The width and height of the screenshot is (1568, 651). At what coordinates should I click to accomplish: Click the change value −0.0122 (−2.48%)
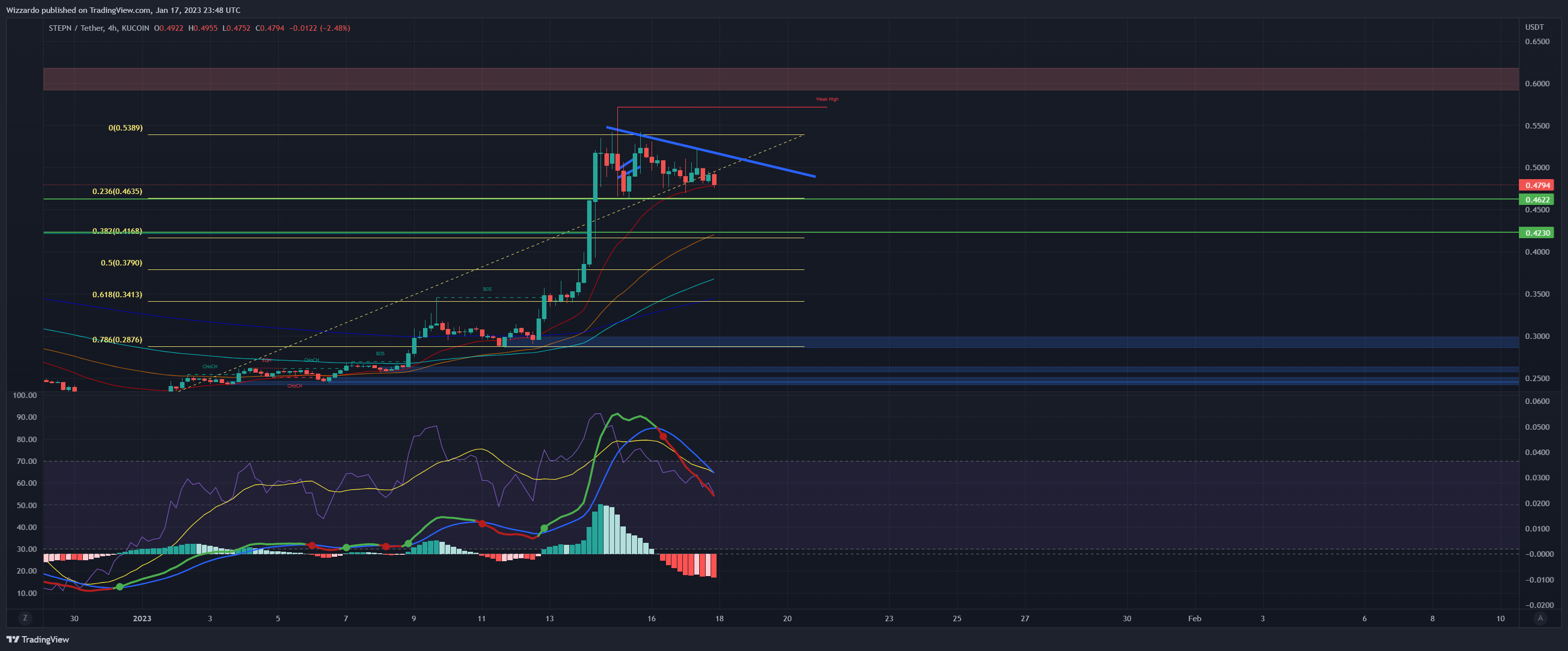(319, 28)
